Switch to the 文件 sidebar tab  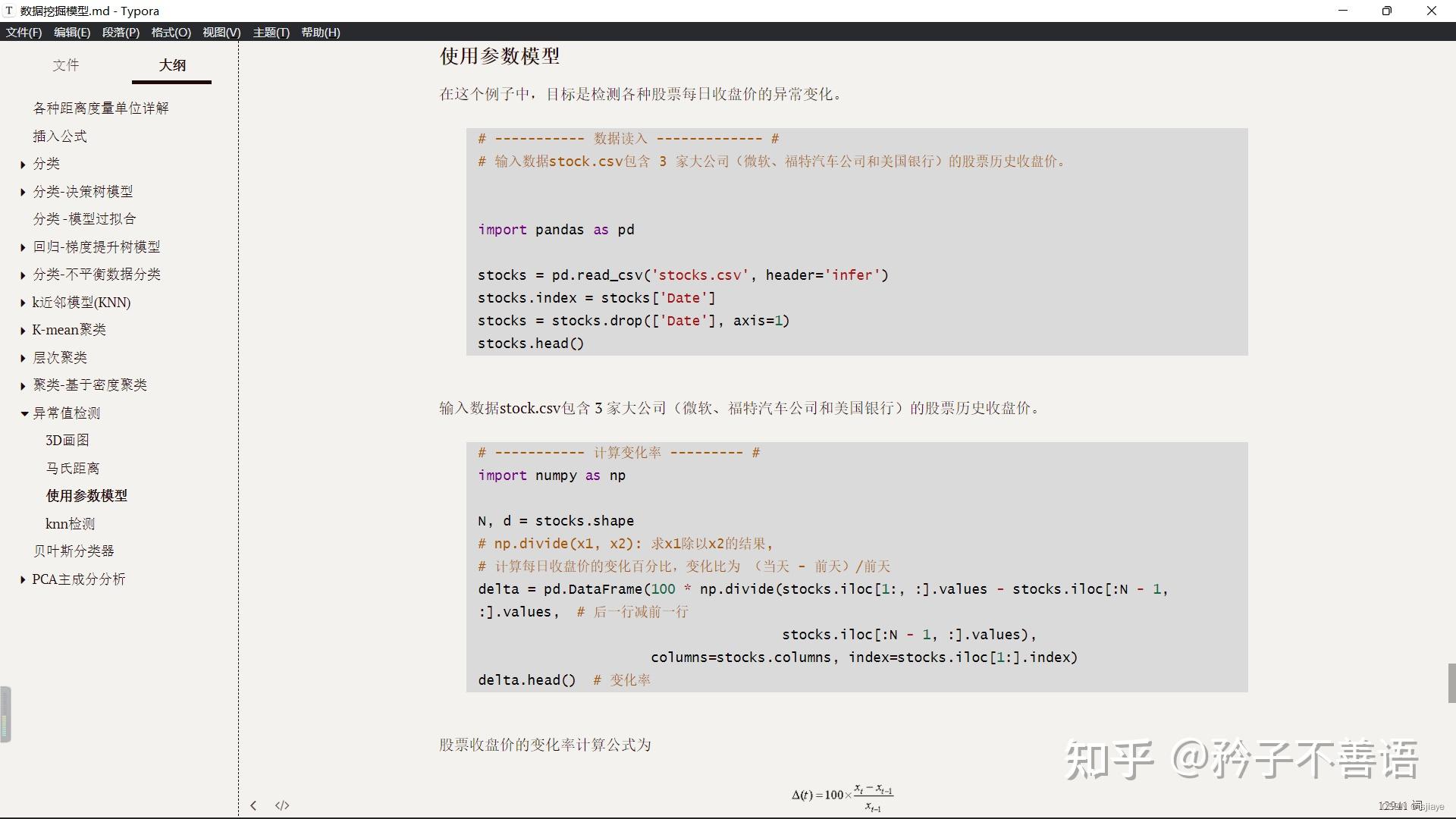pyautogui.click(x=66, y=65)
